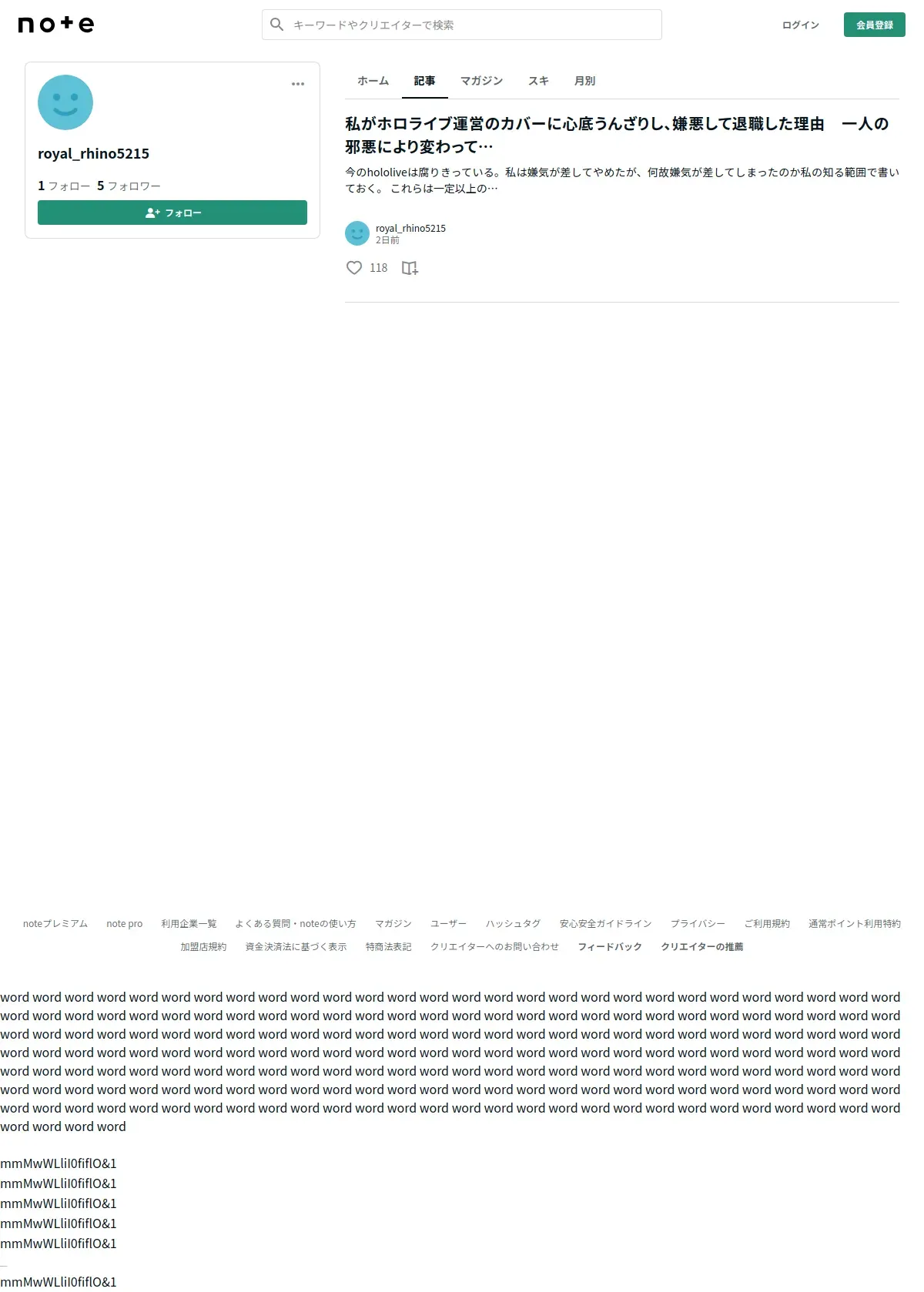Click the large royal_rhino5215 profile avatar
Viewport: 924px width, 1292px height.
point(65,102)
